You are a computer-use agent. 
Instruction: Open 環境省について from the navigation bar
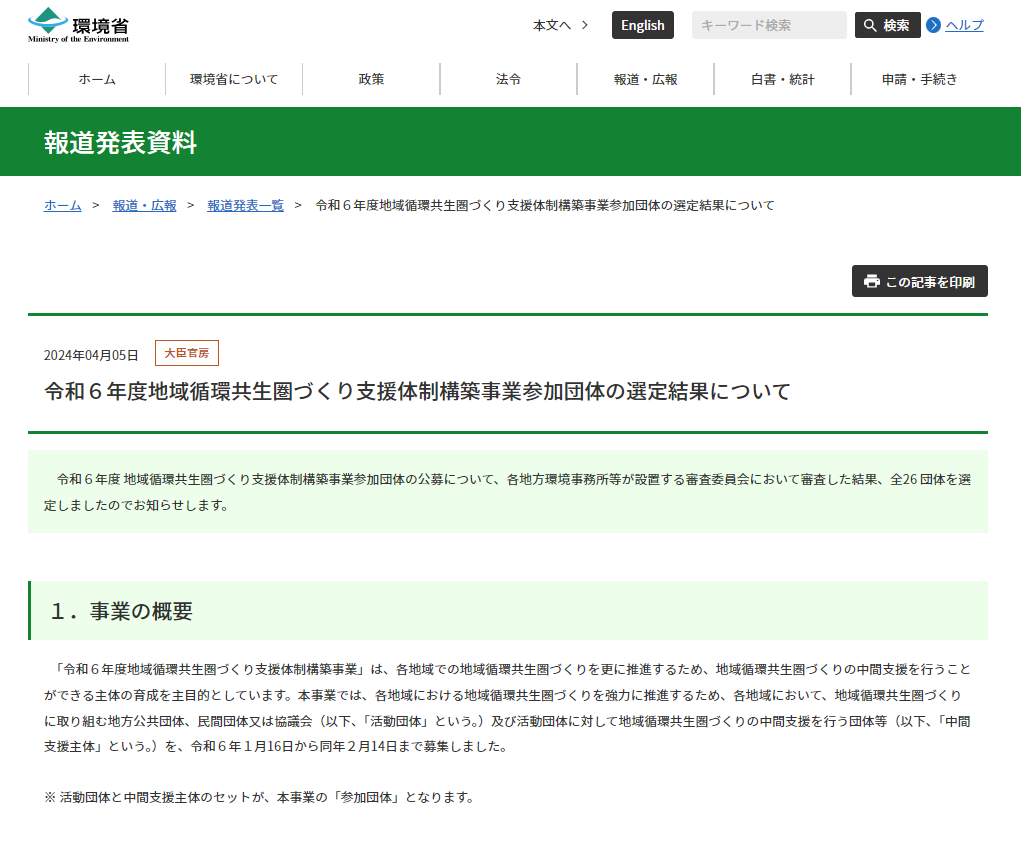233,78
